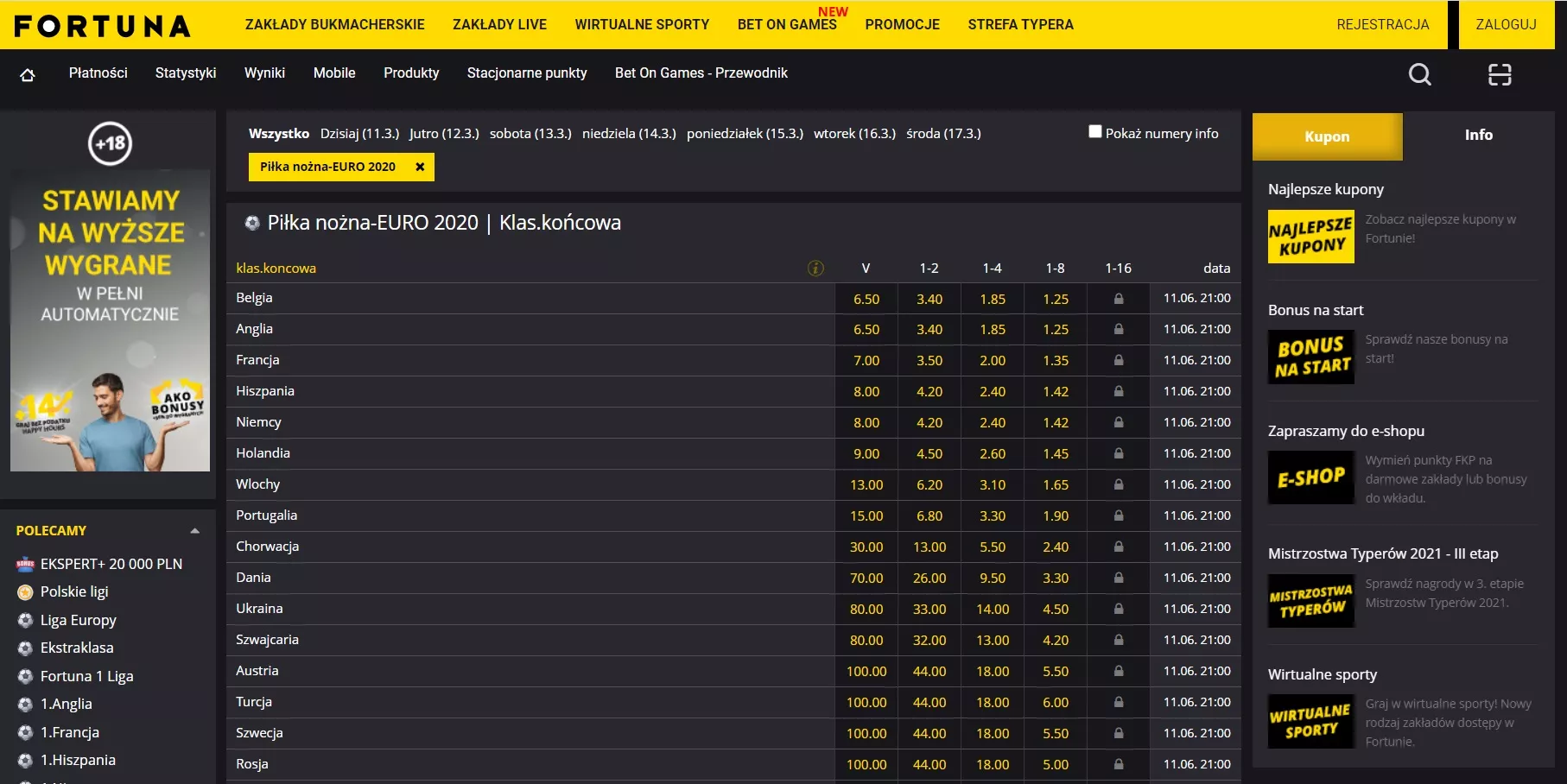The height and width of the screenshot is (784, 1567).
Task: Open Zakłady Live menu
Action: [499, 24]
